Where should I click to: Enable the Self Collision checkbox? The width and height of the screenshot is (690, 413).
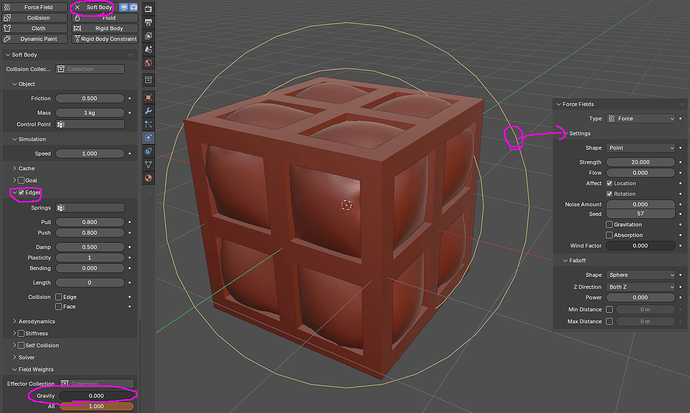pos(21,345)
